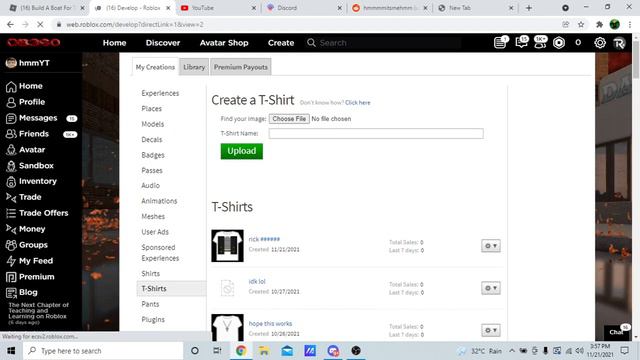
Task: Switch to the Discord browser tab
Action: 304,8
